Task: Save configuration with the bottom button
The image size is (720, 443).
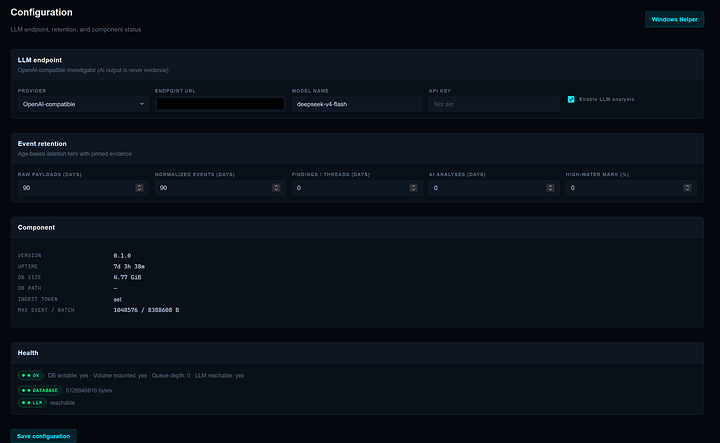Action: [x=43, y=436]
